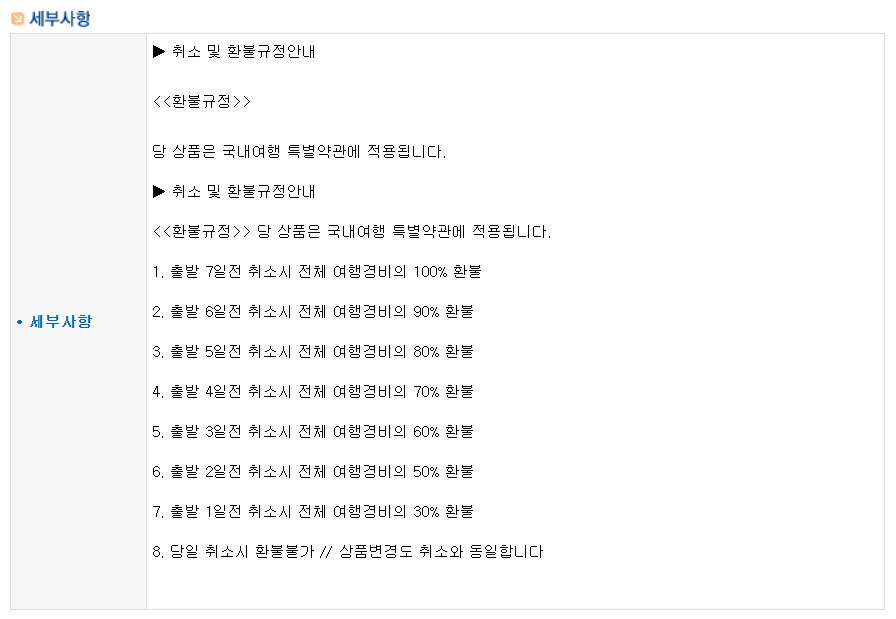Click the first ▶ arrow at top
Screen dimensions: 896x619
point(159,51)
